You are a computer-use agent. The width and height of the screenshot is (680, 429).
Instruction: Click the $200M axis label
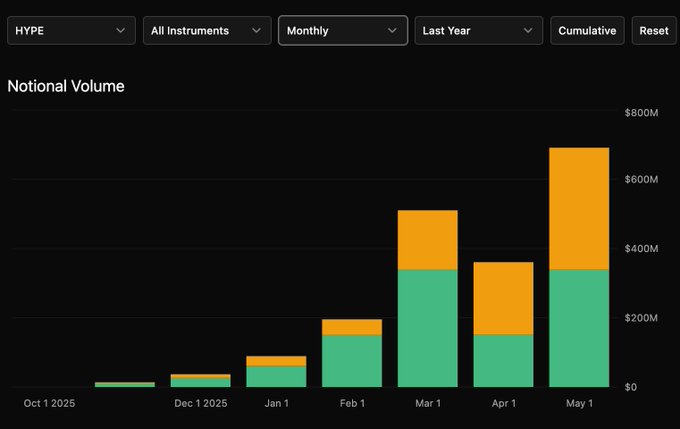pyautogui.click(x=641, y=318)
